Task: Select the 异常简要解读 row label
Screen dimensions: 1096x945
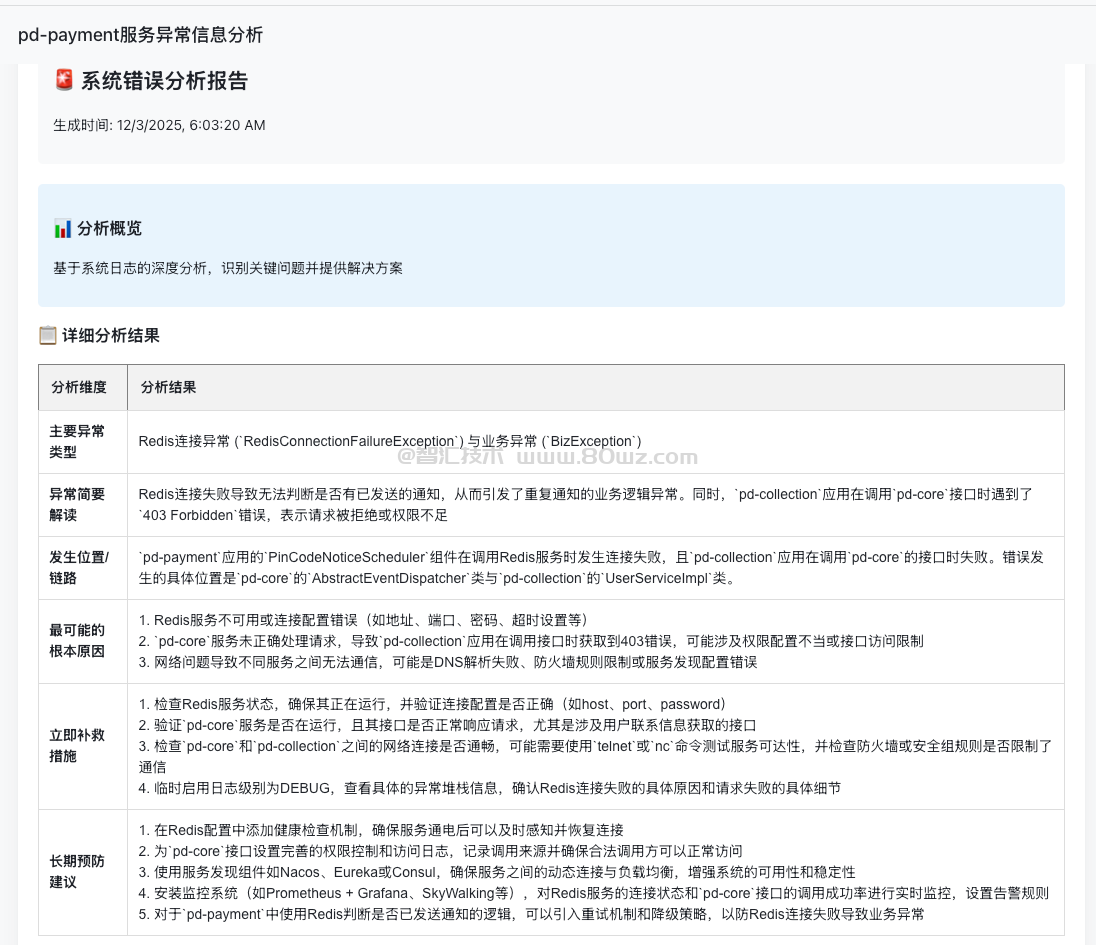Action: coord(77,504)
